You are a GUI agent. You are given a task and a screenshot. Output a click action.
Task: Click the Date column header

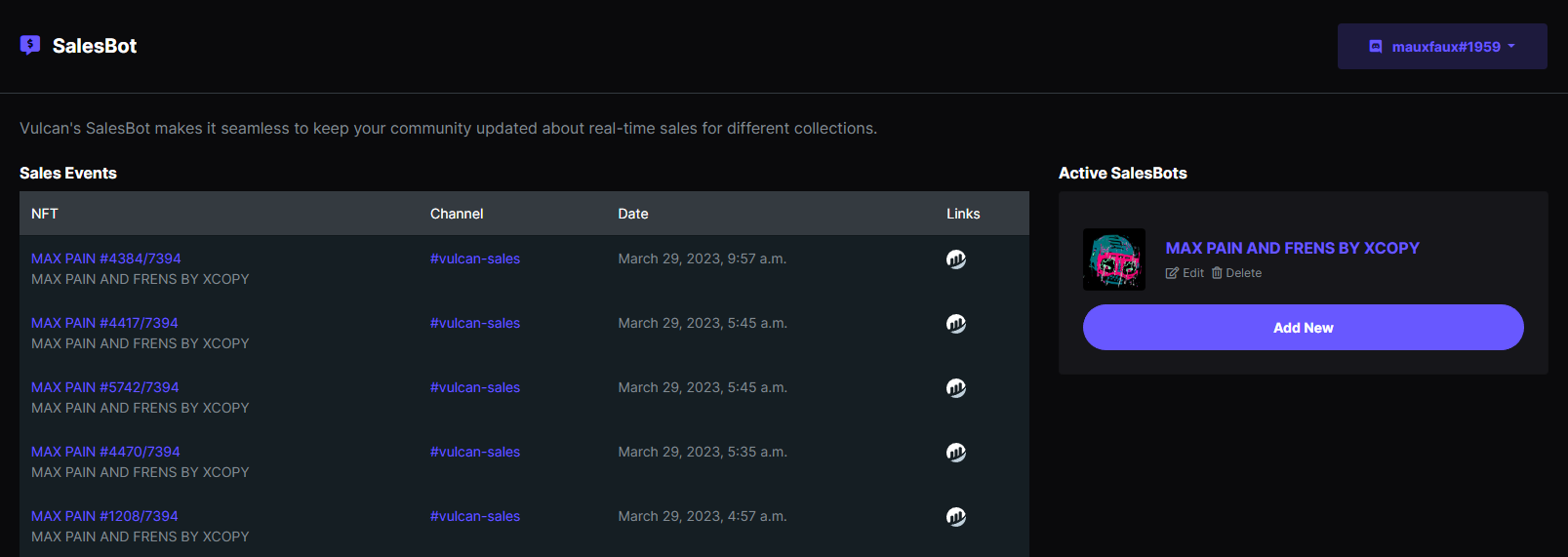click(633, 214)
